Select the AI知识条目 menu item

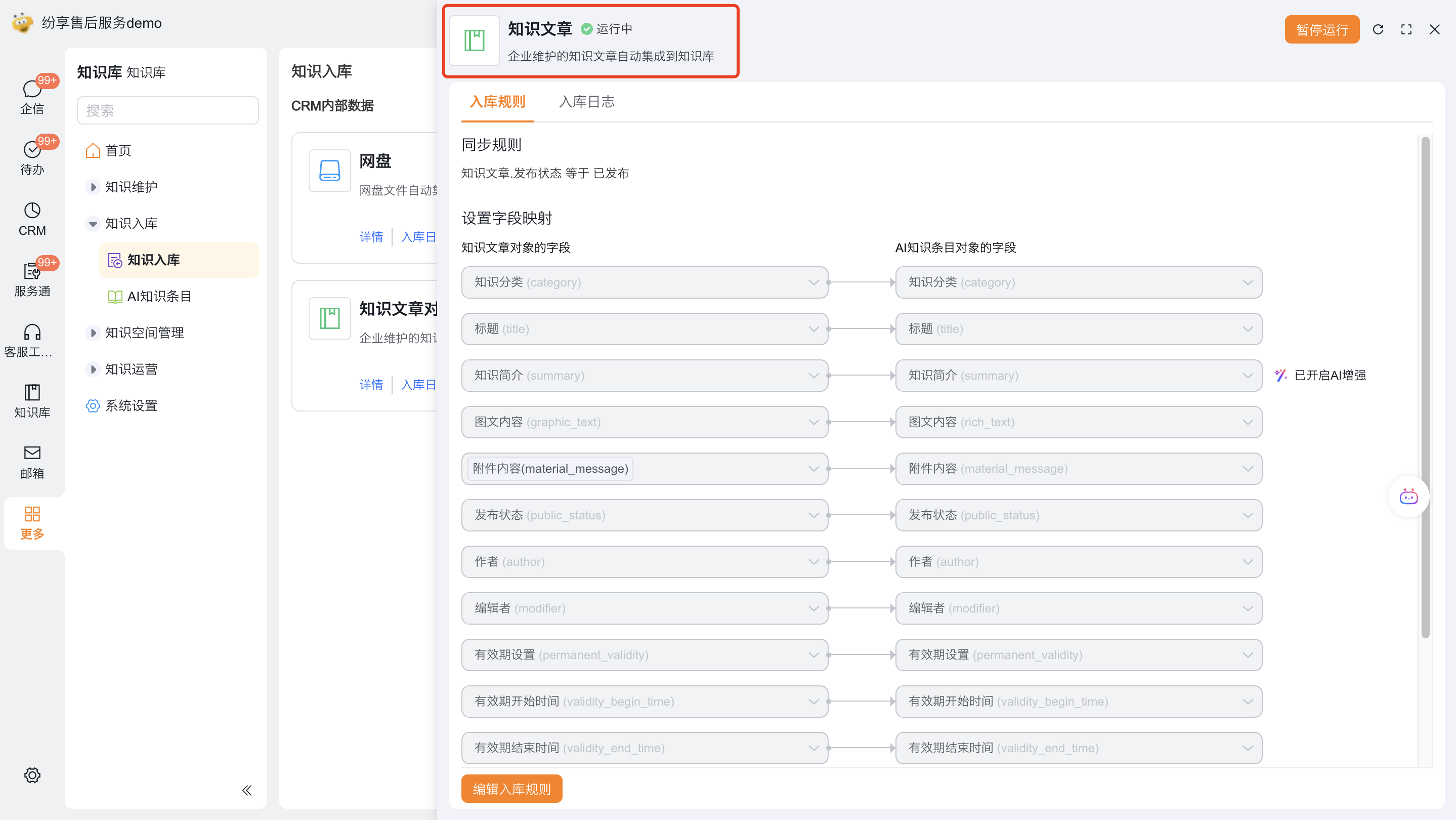(x=159, y=296)
